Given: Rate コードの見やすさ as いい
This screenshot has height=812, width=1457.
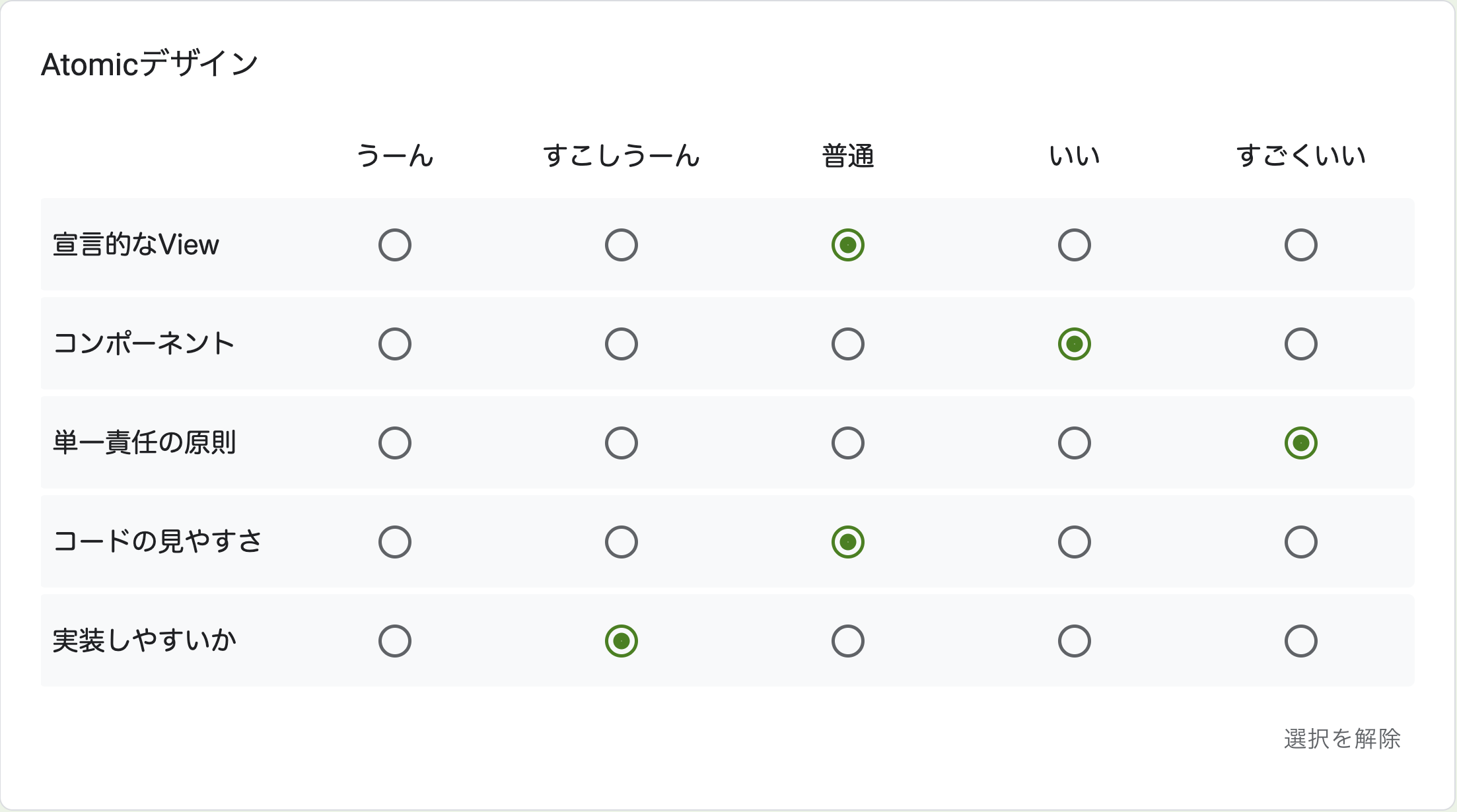Looking at the screenshot, I should point(1074,541).
